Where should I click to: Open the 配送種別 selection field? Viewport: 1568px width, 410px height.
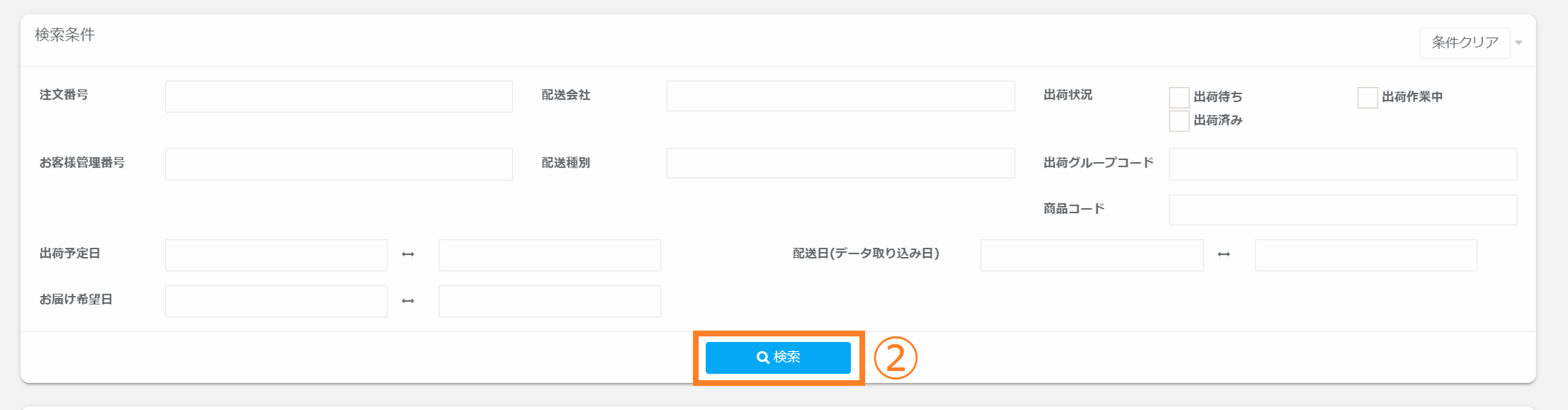point(840,164)
